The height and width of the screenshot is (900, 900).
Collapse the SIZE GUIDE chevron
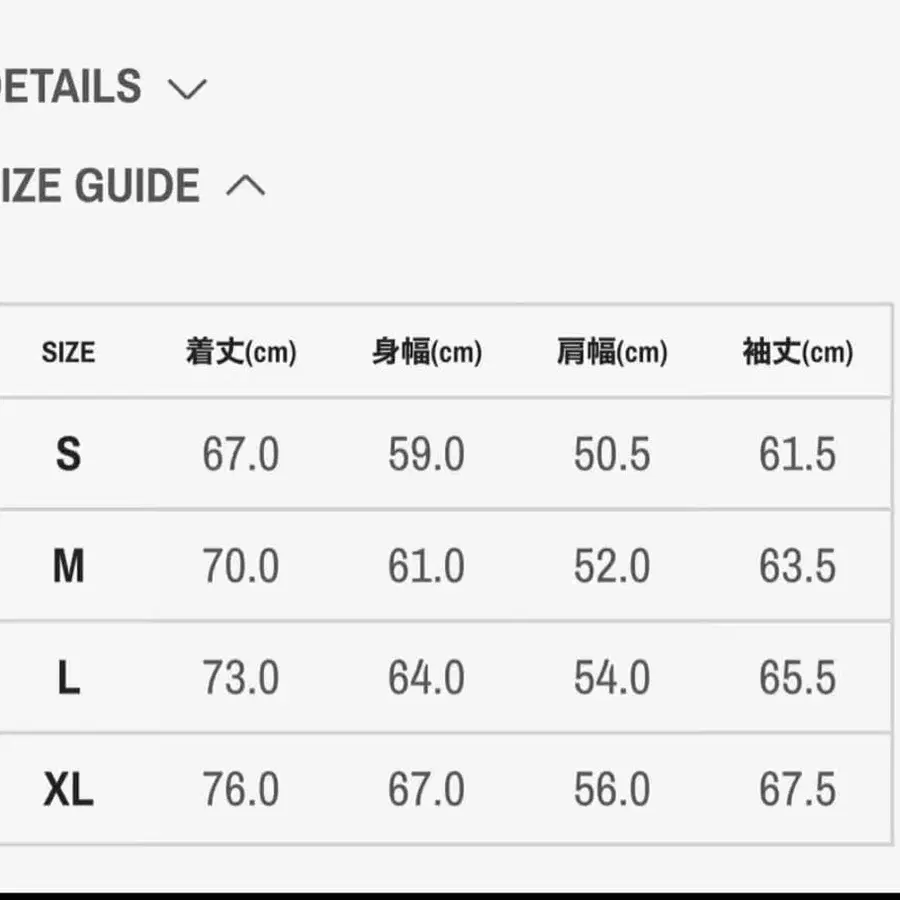click(x=245, y=186)
